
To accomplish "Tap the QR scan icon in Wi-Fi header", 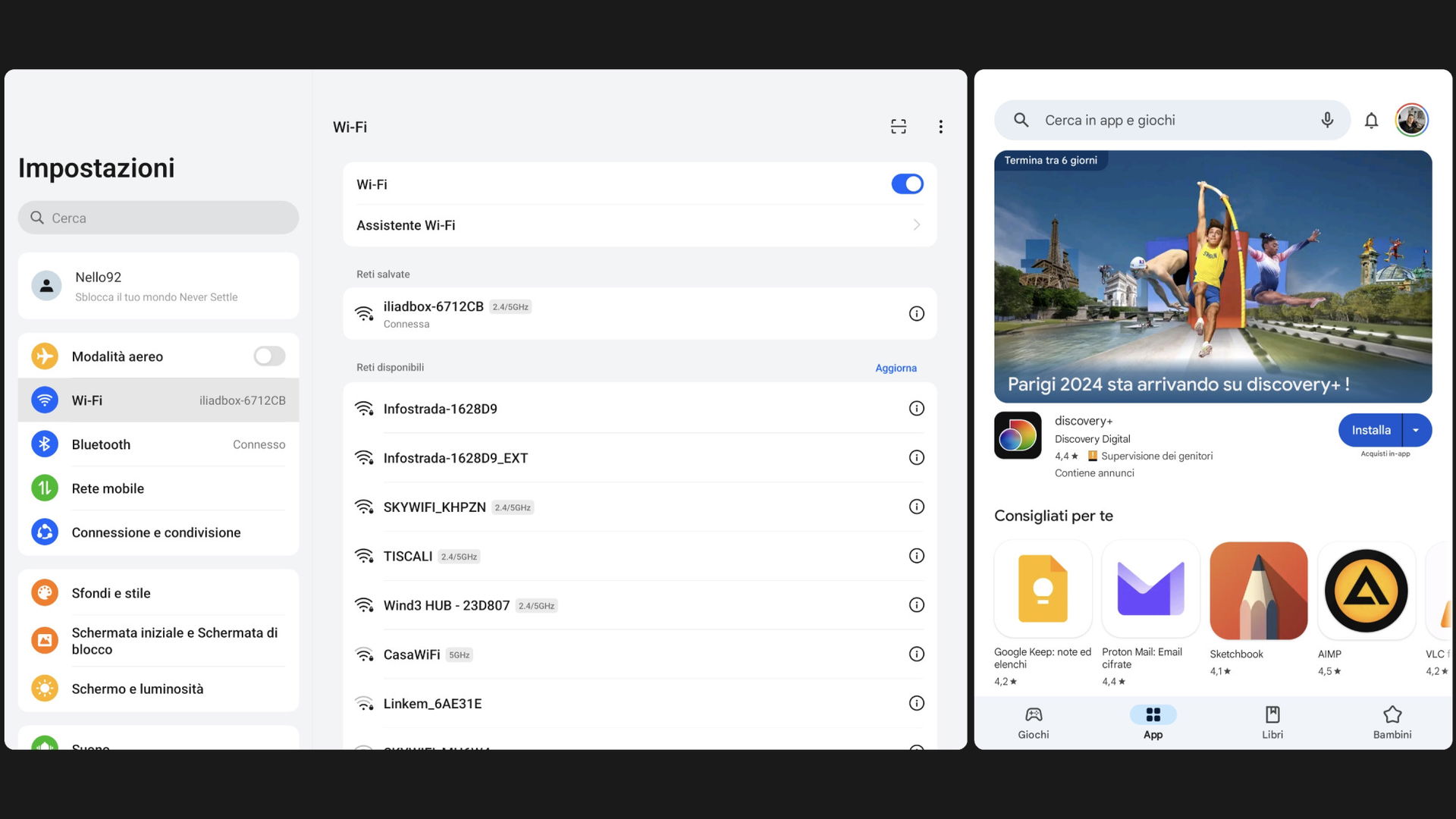I will point(899,127).
